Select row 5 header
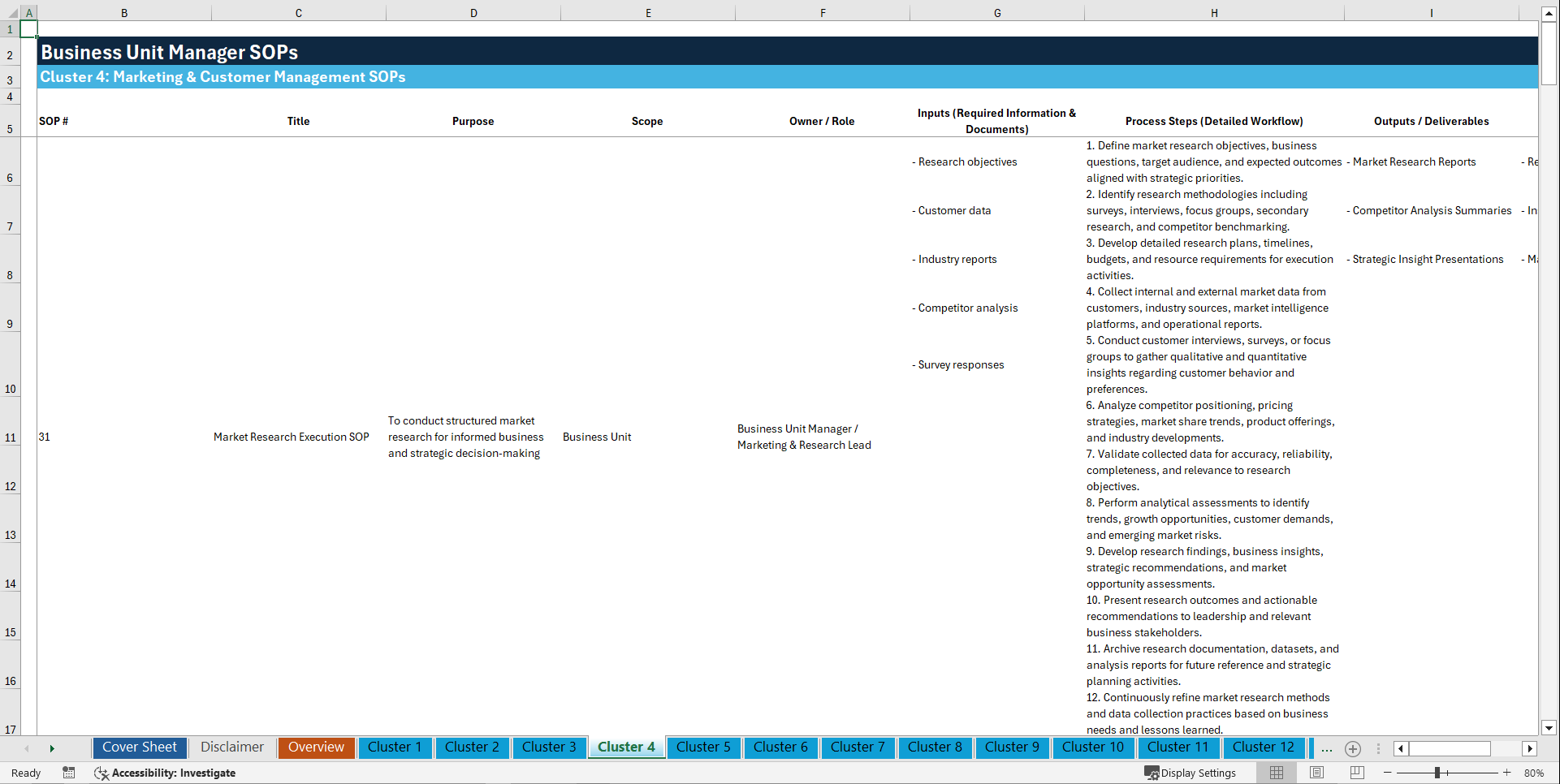The height and width of the screenshot is (784, 1560). point(10,120)
